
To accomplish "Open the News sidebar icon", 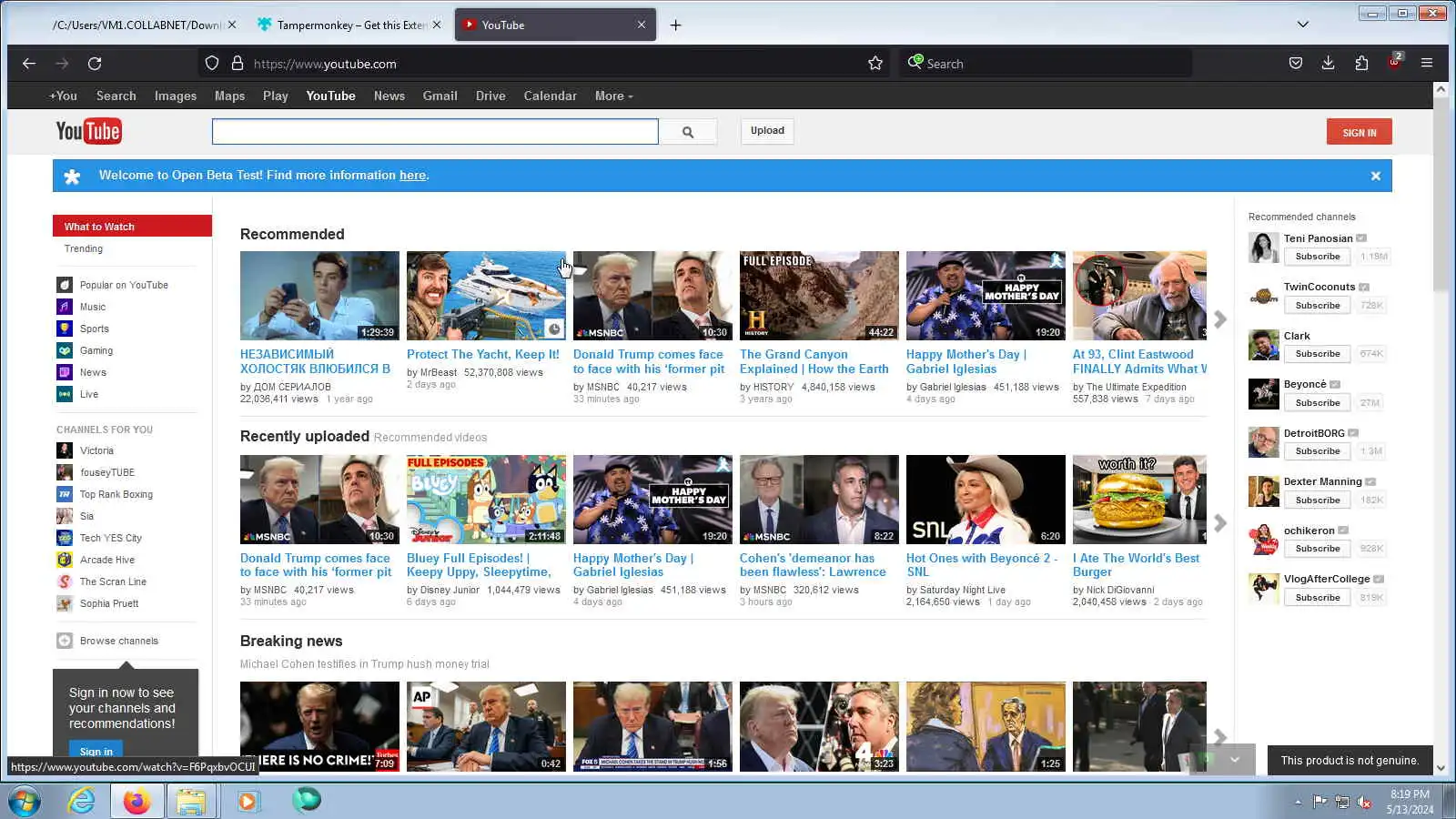I will tap(65, 372).
